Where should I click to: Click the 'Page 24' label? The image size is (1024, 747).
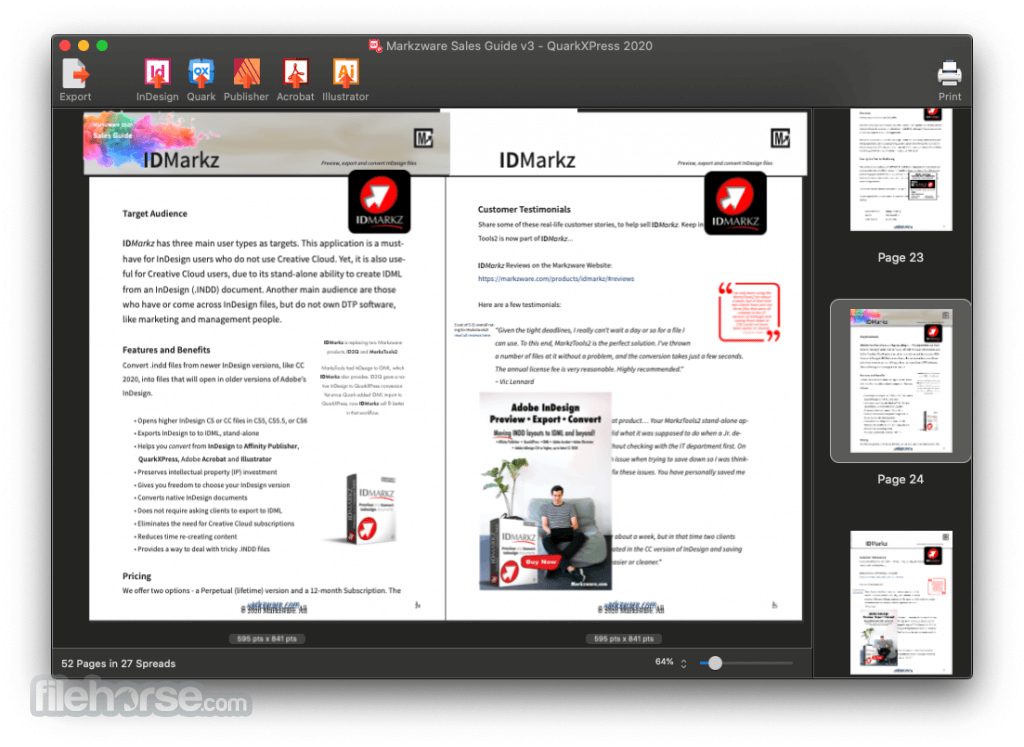pyautogui.click(x=901, y=479)
